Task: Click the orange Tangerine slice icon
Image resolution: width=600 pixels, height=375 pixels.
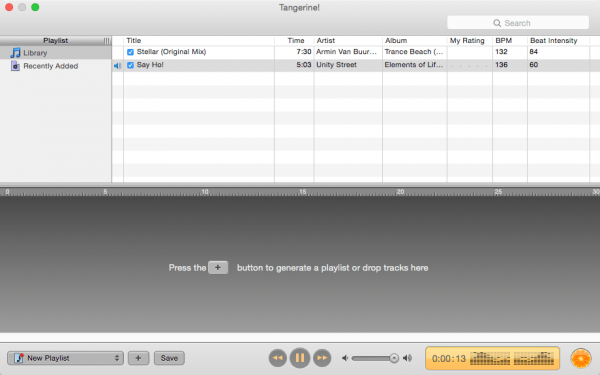Action: click(581, 359)
